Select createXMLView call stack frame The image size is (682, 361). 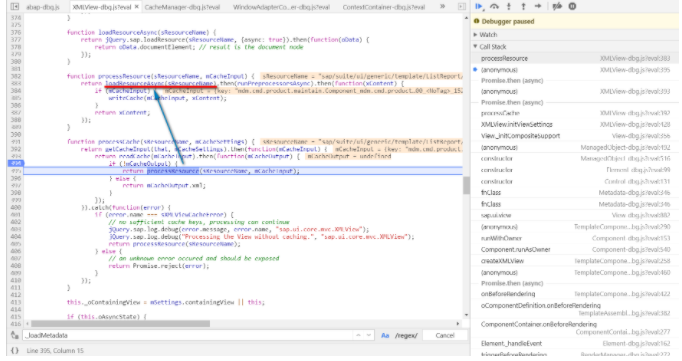575,261
